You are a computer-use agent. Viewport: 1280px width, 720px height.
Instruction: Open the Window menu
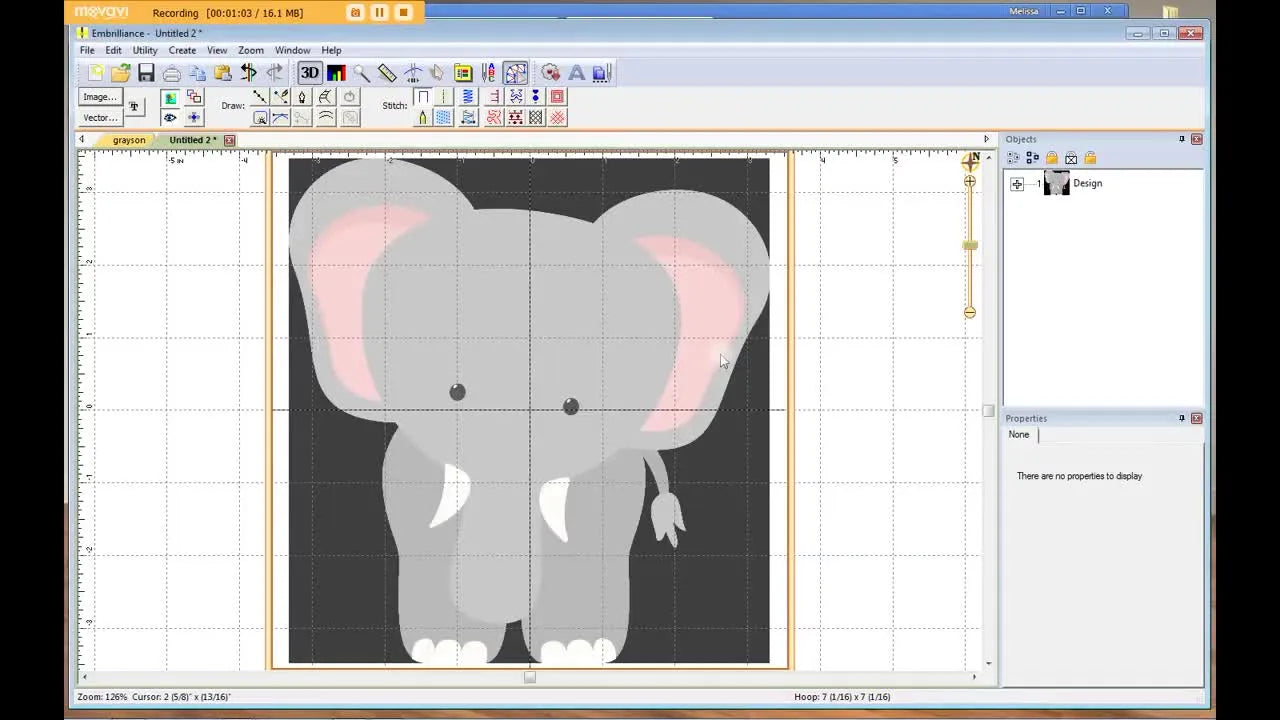click(x=293, y=50)
